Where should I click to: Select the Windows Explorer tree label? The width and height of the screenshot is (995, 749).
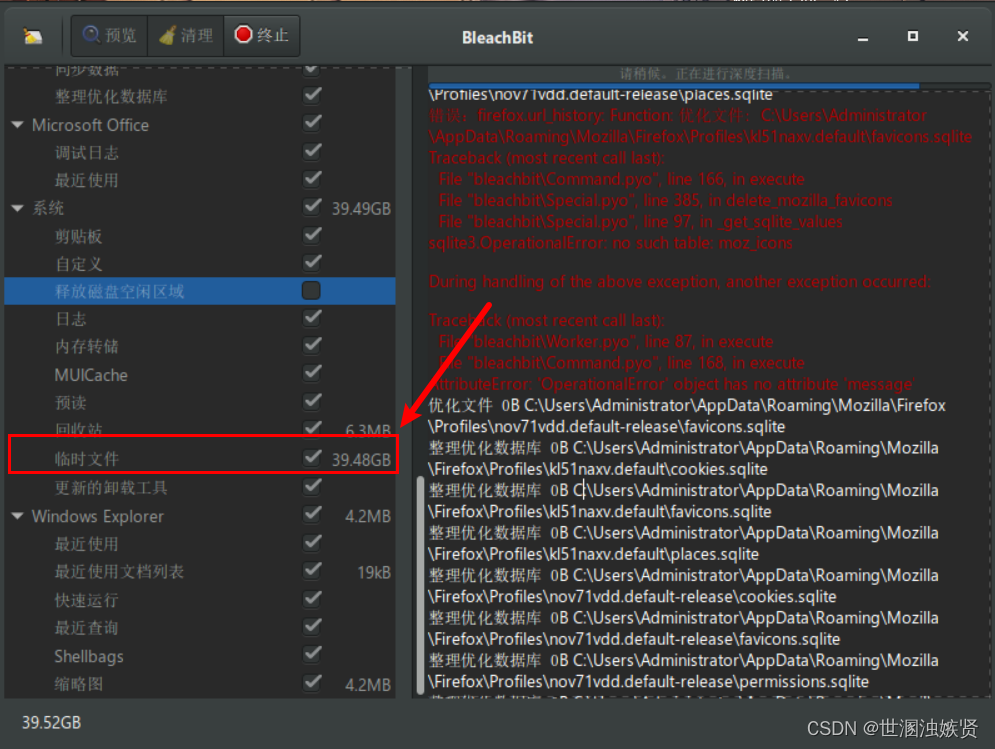[x=98, y=516]
